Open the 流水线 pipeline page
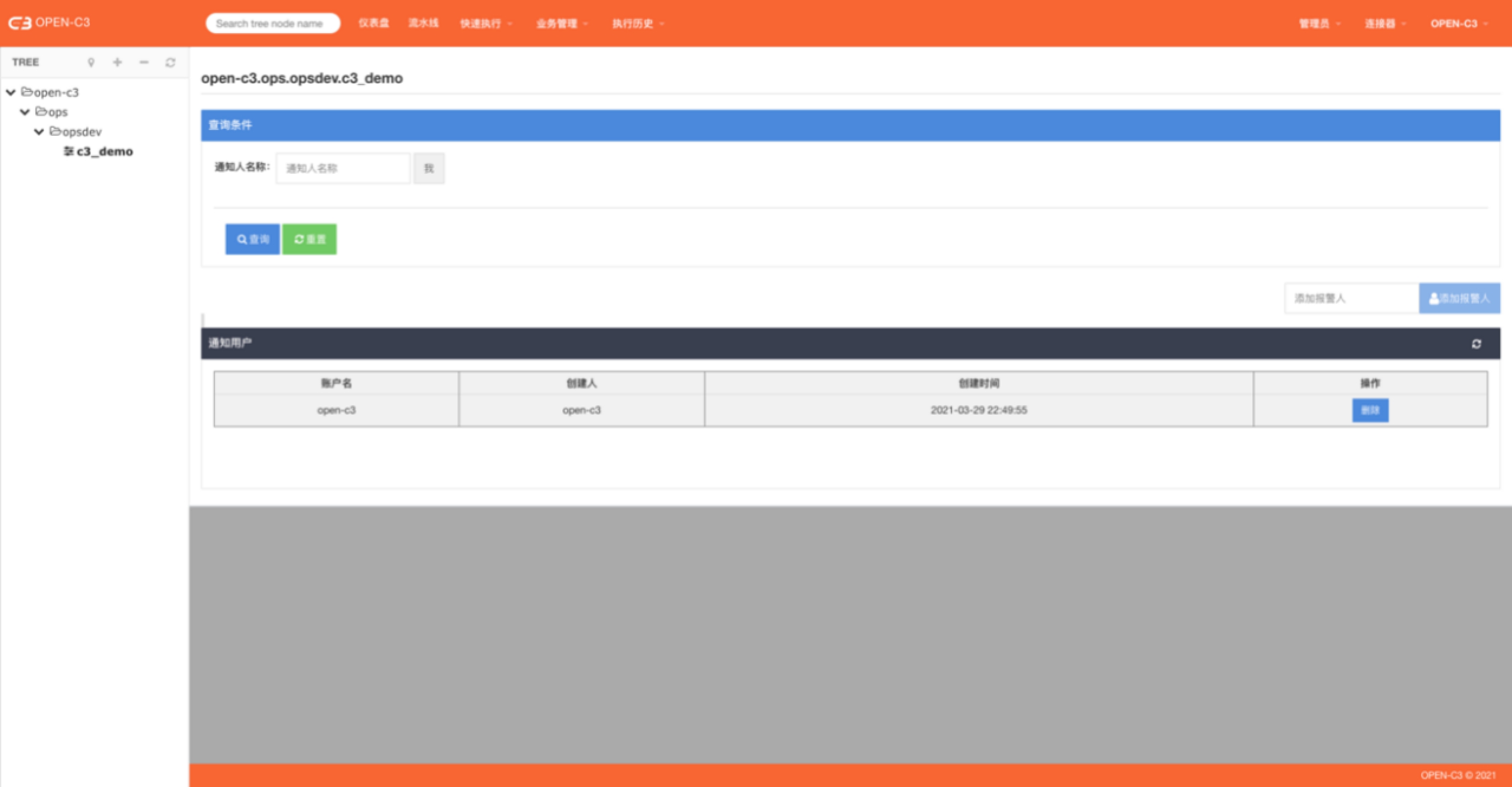Viewport: 1512px width, 787px height. click(423, 23)
